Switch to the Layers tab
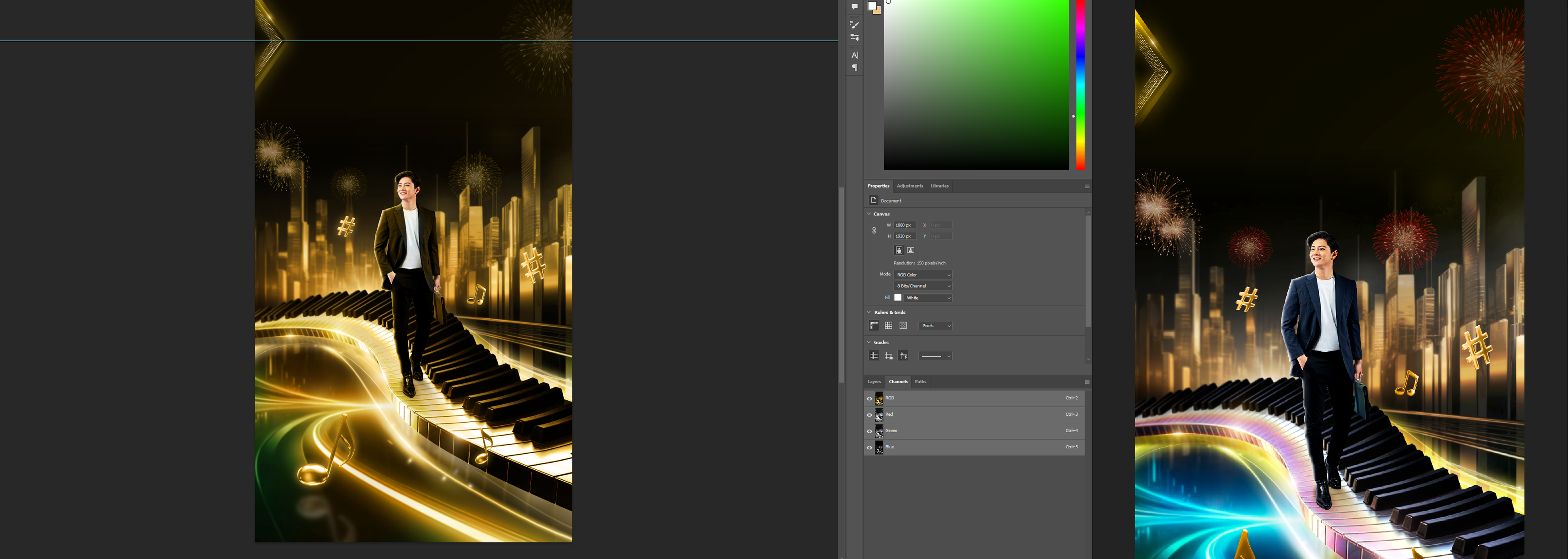 (874, 382)
